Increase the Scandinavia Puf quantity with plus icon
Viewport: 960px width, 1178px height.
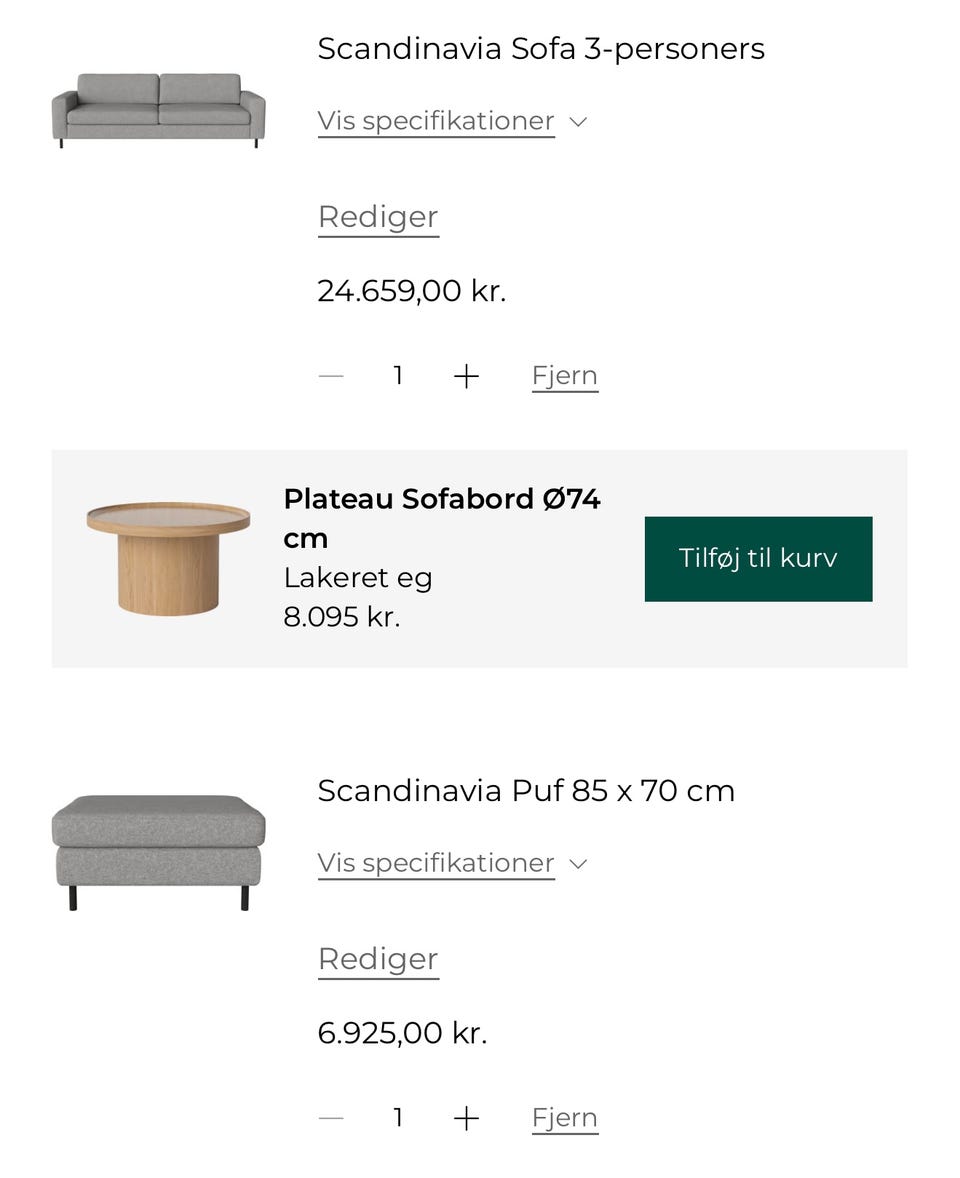click(x=465, y=1118)
